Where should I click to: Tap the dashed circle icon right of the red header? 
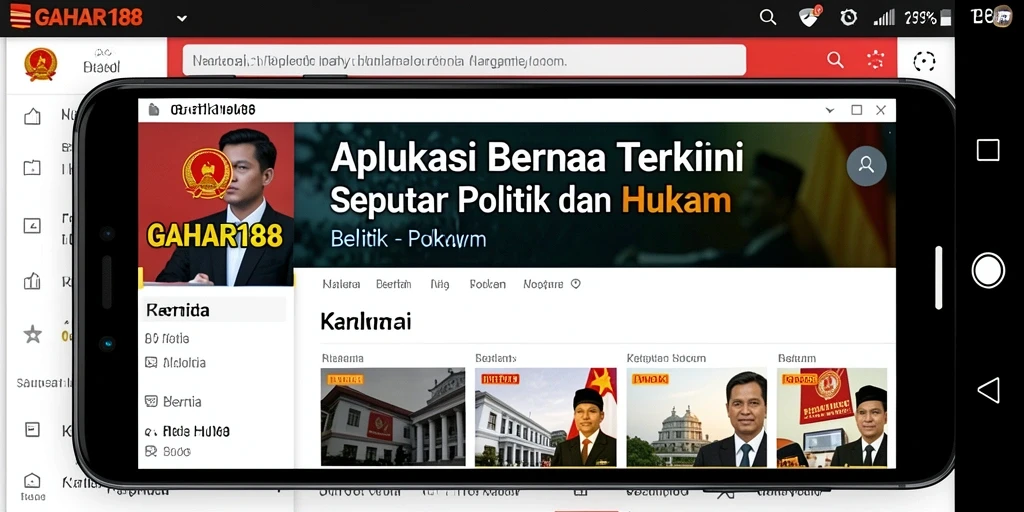click(924, 62)
